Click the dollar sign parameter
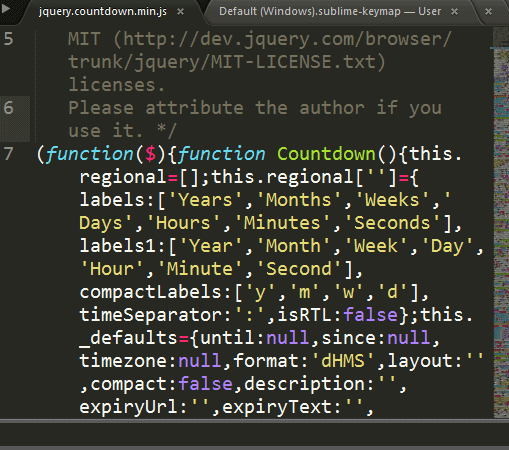The width and height of the screenshot is (509, 450). click(x=150, y=154)
